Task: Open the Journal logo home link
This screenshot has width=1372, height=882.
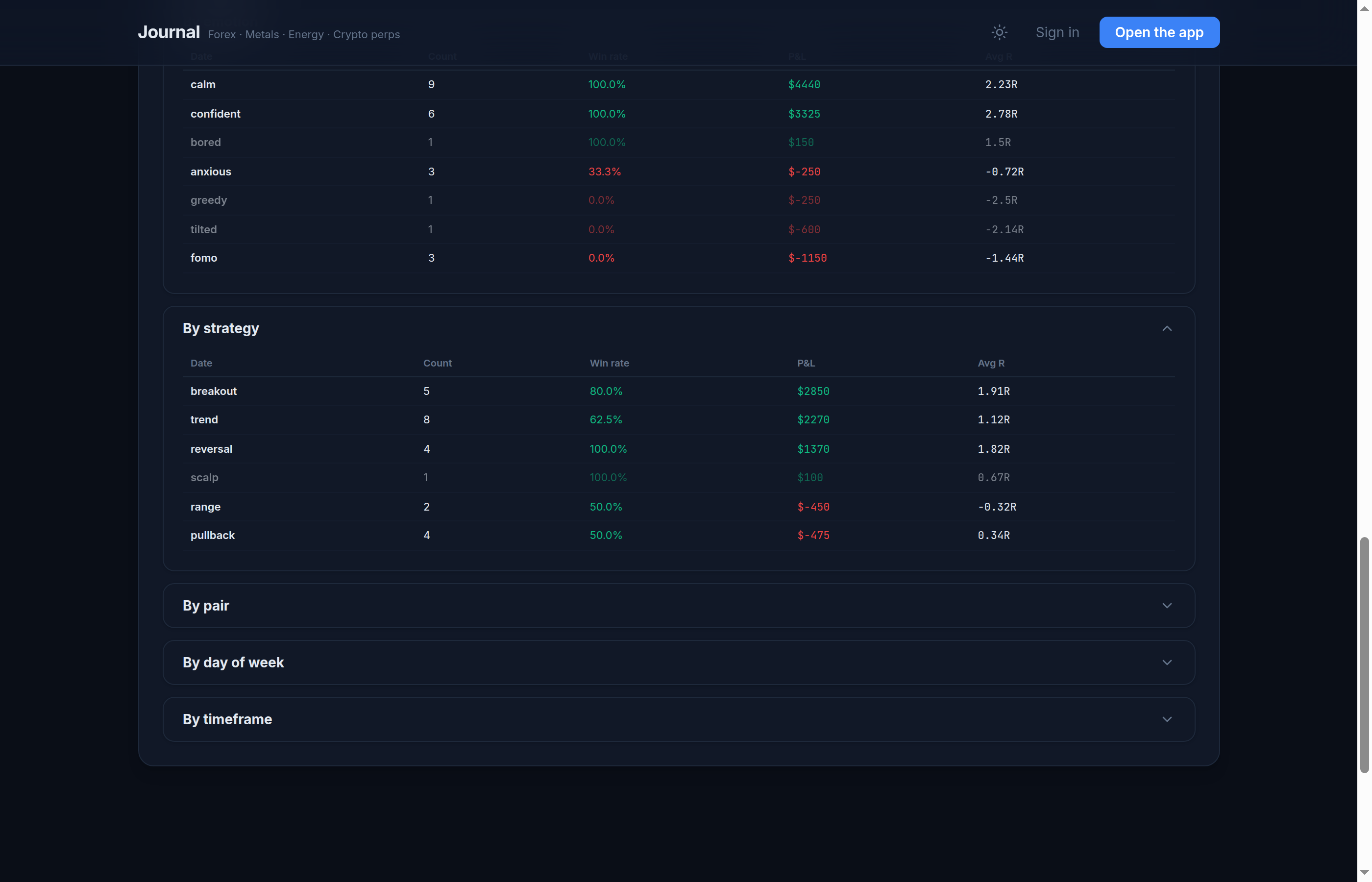Action: [x=169, y=33]
